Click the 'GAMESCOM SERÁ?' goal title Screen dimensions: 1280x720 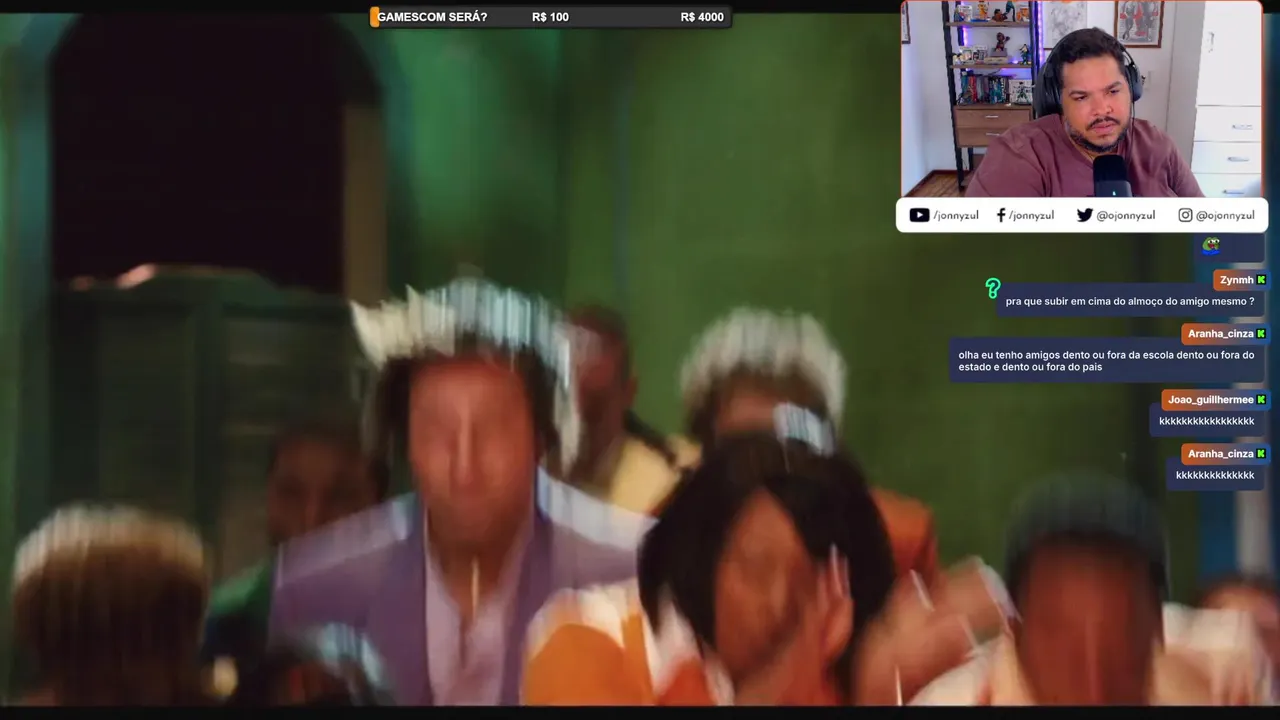tap(432, 17)
